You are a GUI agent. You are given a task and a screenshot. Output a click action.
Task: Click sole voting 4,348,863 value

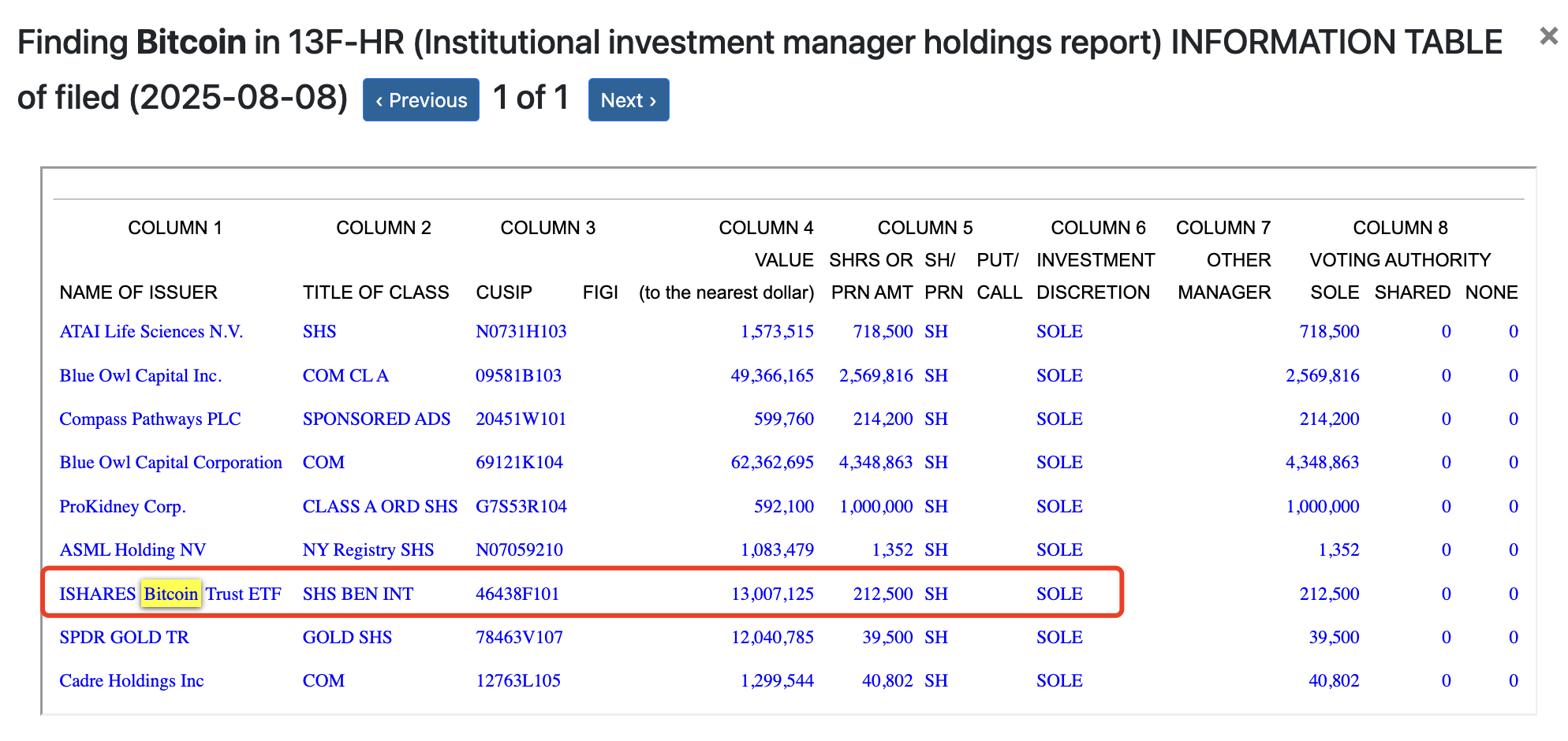tap(1323, 462)
